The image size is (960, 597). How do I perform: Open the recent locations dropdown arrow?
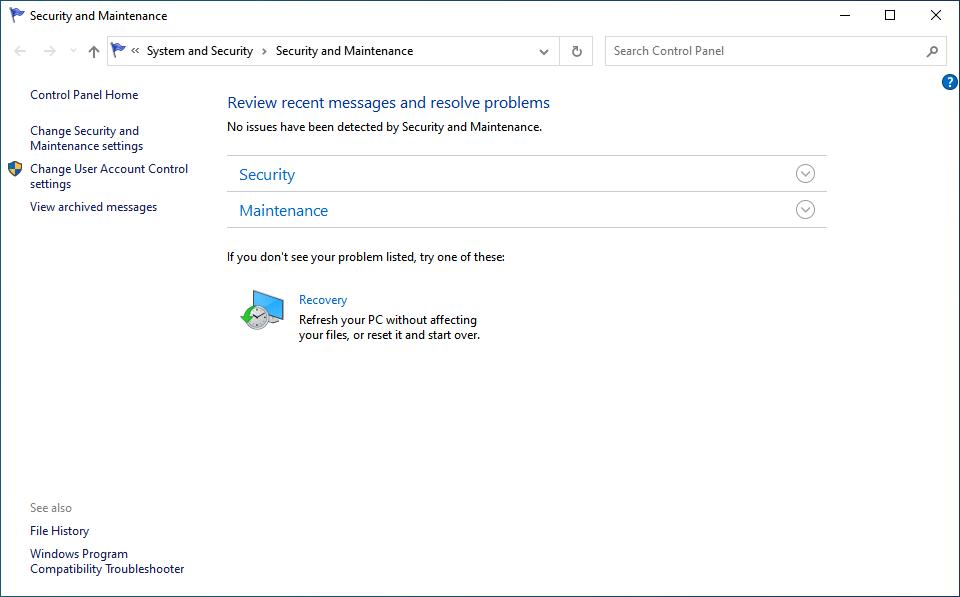(73, 51)
